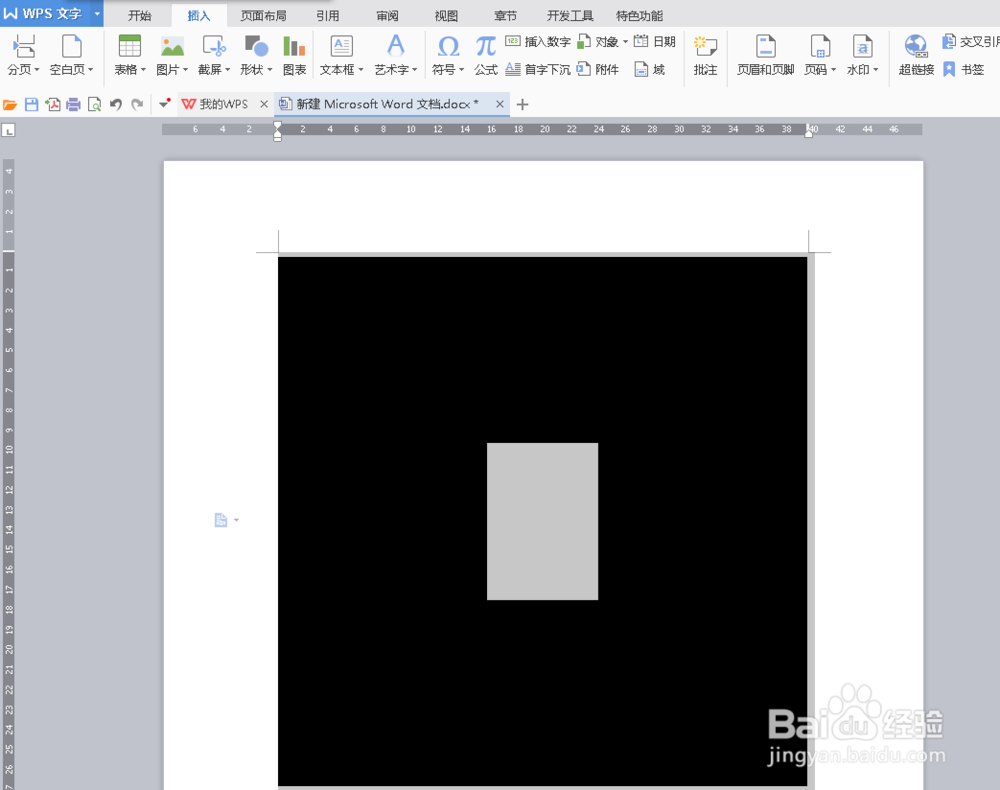The height and width of the screenshot is (790, 1000).
Task: Insert date with 日期
Action: [x=654, y=41]
